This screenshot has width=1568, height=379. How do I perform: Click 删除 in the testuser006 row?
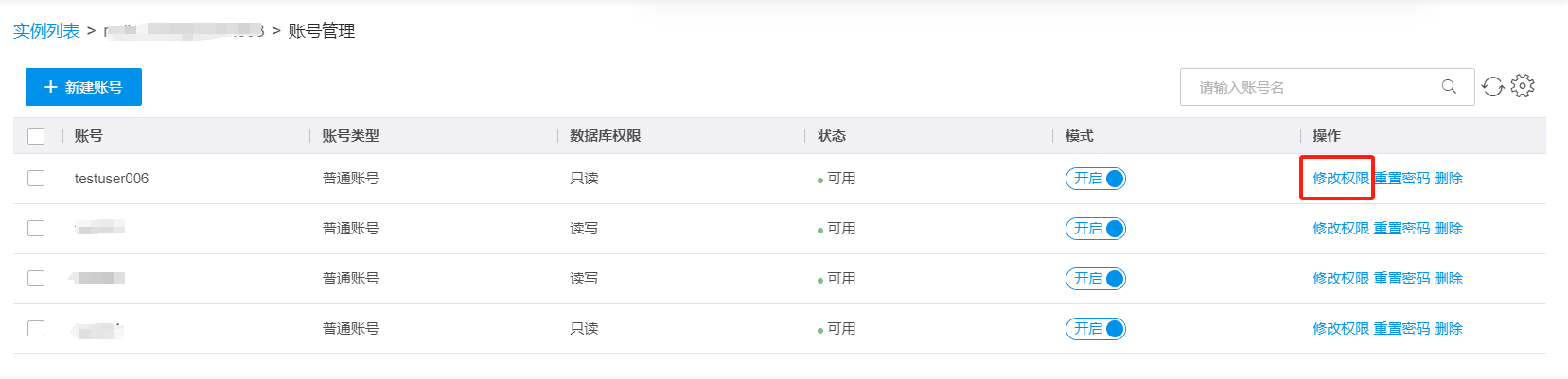coord(1448,179)
